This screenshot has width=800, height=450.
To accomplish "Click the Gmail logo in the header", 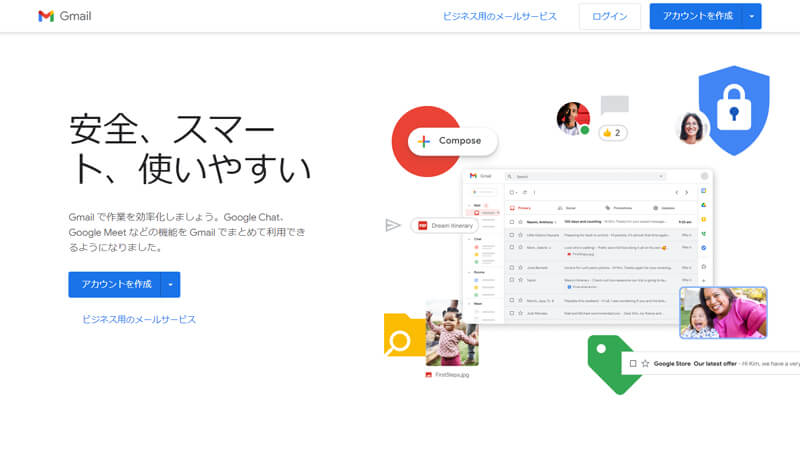I will [x=64, y=16].
